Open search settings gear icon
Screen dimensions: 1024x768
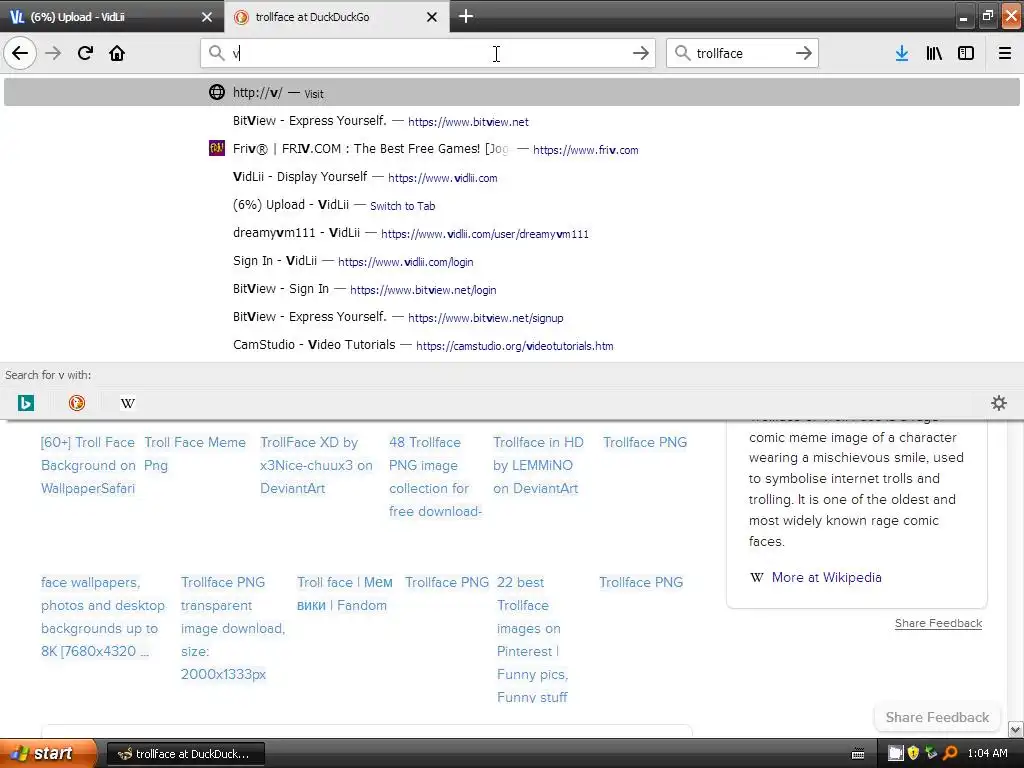pos(999,403)
